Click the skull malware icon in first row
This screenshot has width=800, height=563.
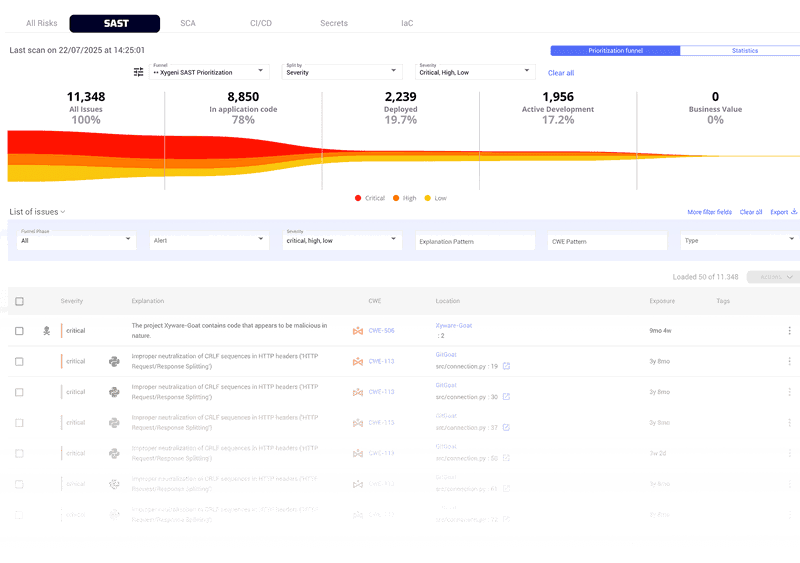(46, 330)
